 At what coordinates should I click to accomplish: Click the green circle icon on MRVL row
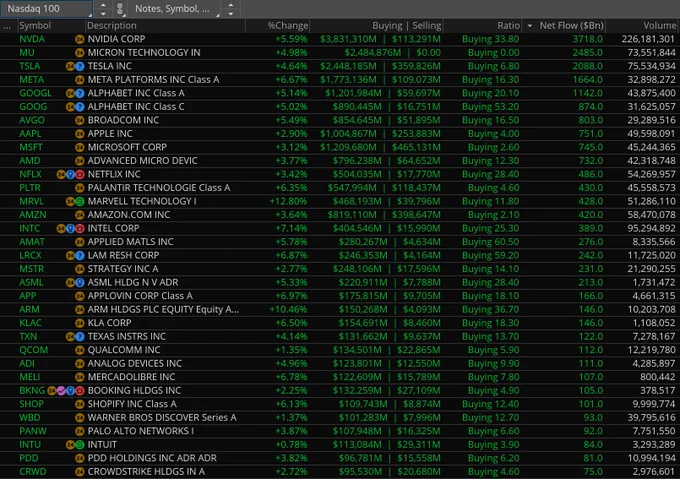click(x=80, y=202)
